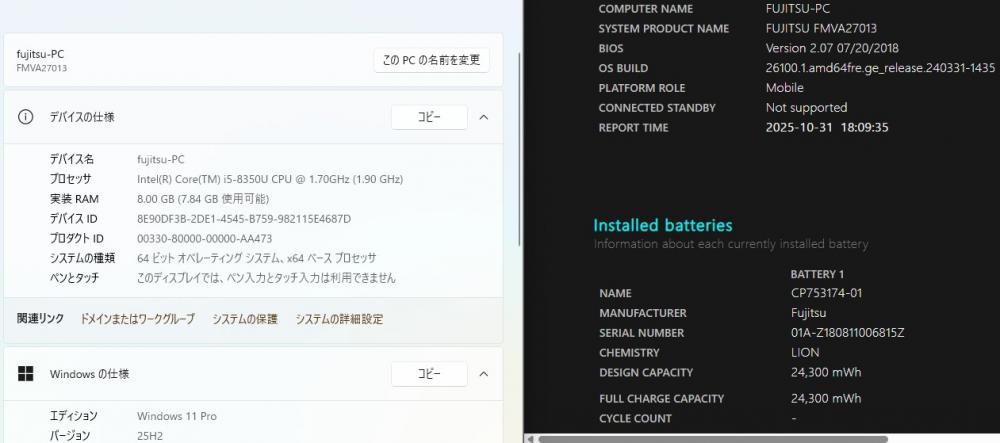Open the システムの詳細設定 link

point(339,319)
